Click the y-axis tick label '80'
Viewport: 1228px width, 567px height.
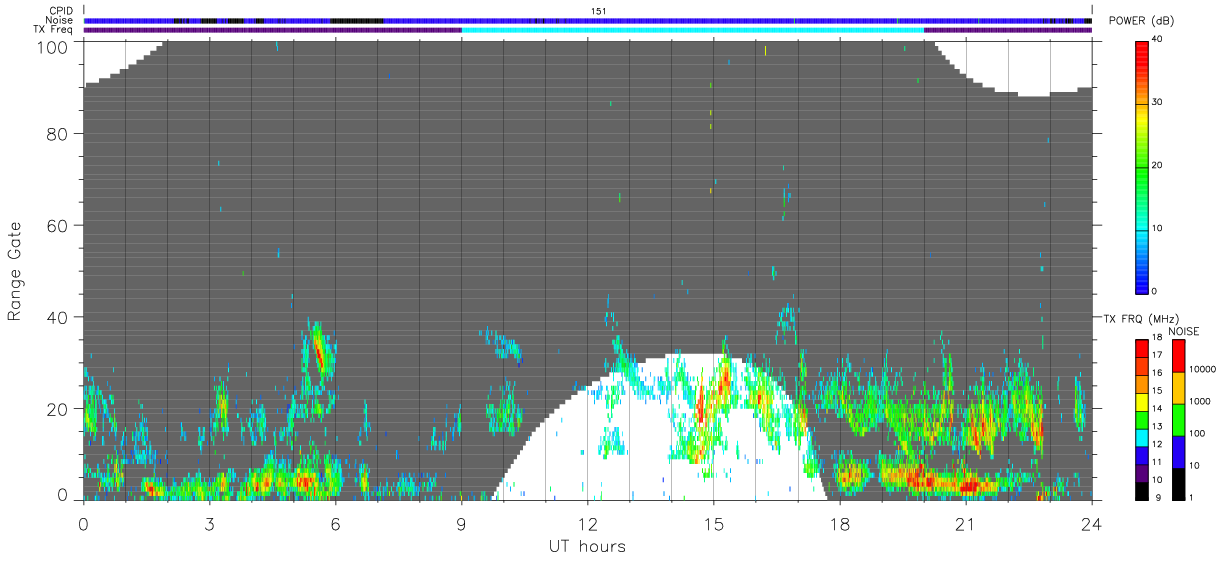pos(57,134)
